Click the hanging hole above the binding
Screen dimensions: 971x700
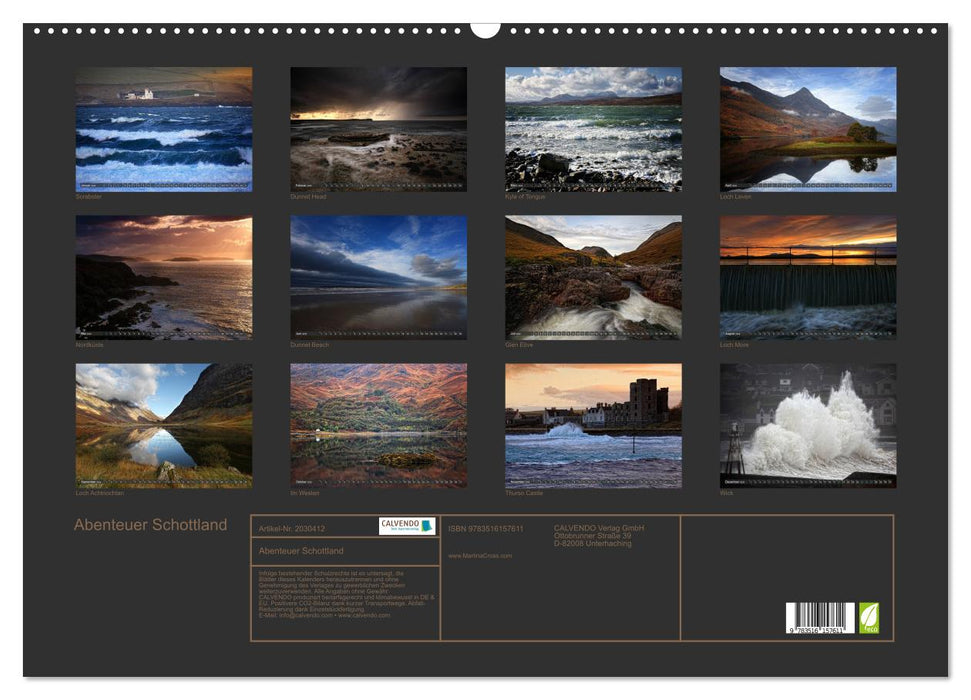(x=484, y=20)
